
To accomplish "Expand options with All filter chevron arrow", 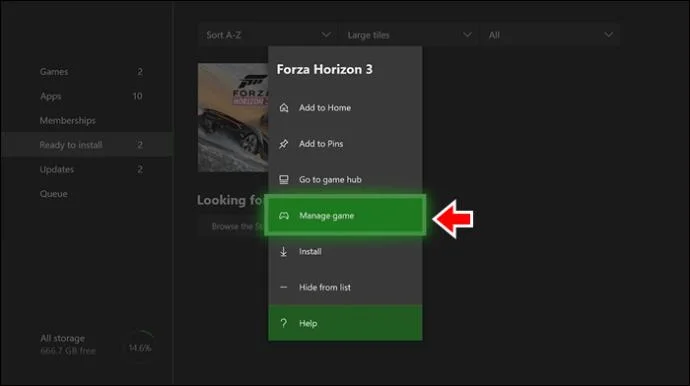I will pyautogui.click(x=609, y=35).
